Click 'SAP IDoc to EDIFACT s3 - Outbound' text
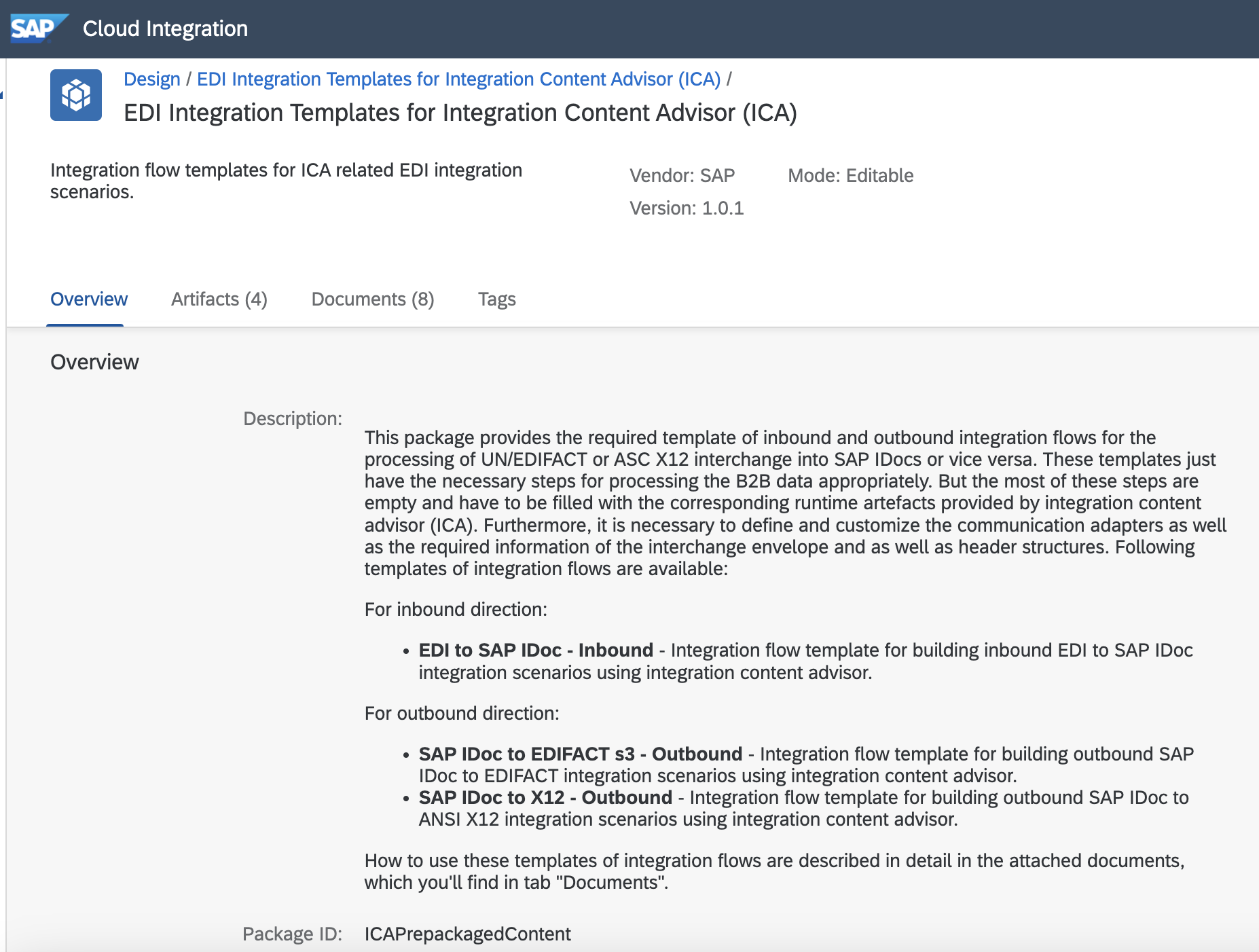The image size is (1259, 952). point(581,754)
